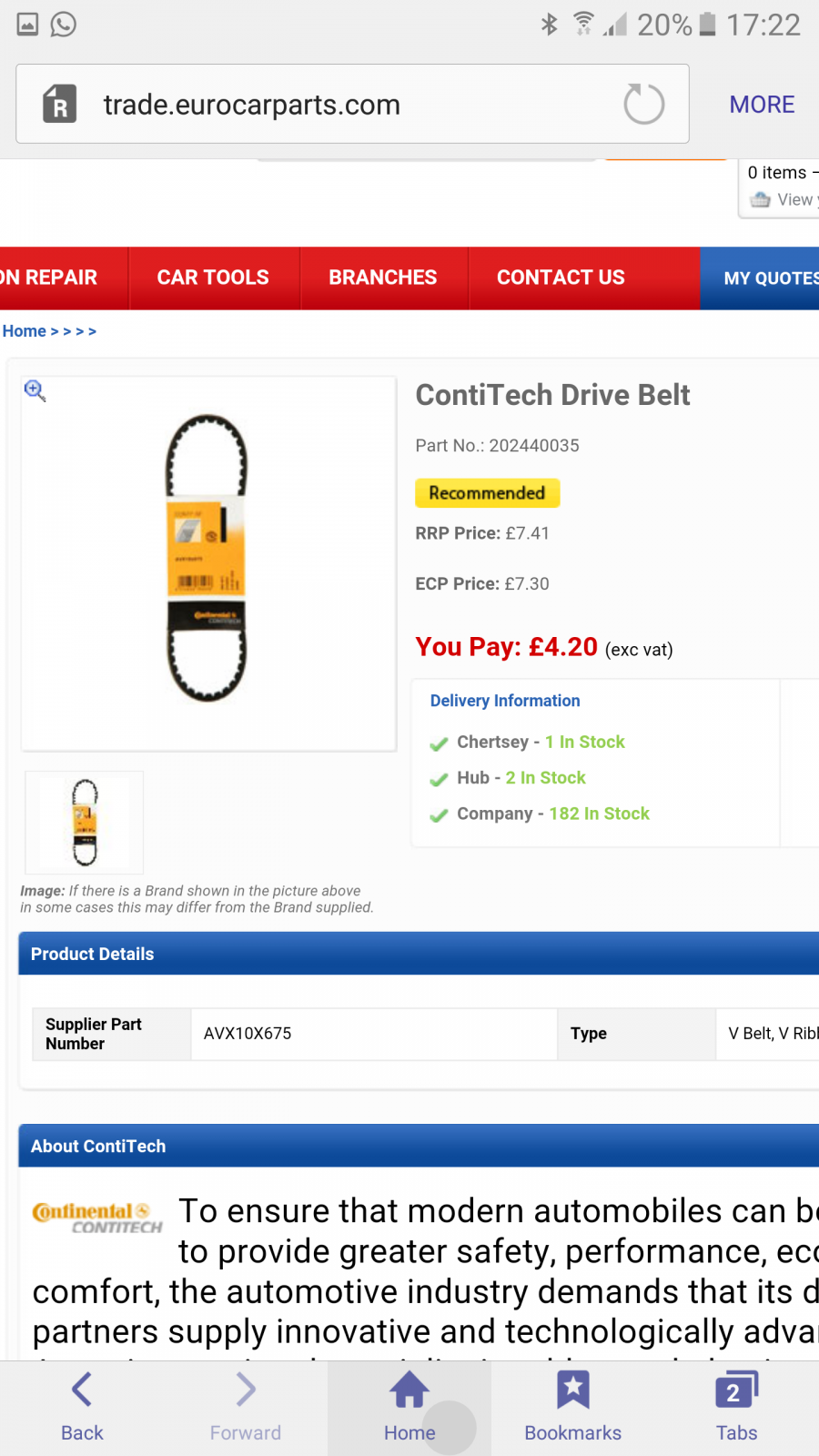The image size is (819, 1456).
Task: Tap the Home house icon
Action: [409, 1390]
